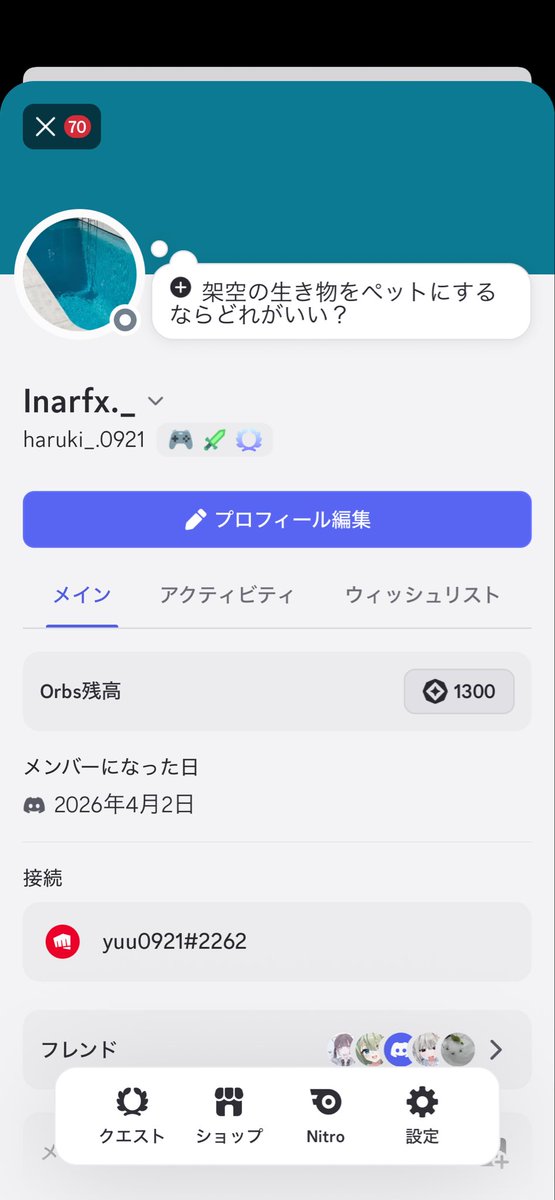Tap the laurel wreath quest badge
This screenshot has height=1200, width=555.
pyautogui.click(x=248, y=439)
